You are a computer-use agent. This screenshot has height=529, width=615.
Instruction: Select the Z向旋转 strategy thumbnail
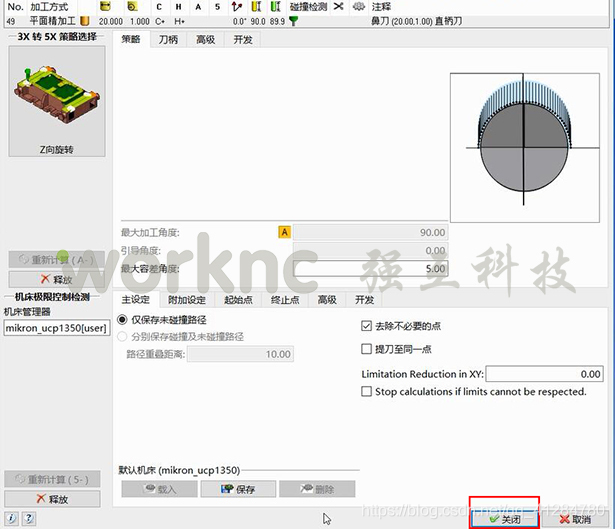(x=57, y=101)
